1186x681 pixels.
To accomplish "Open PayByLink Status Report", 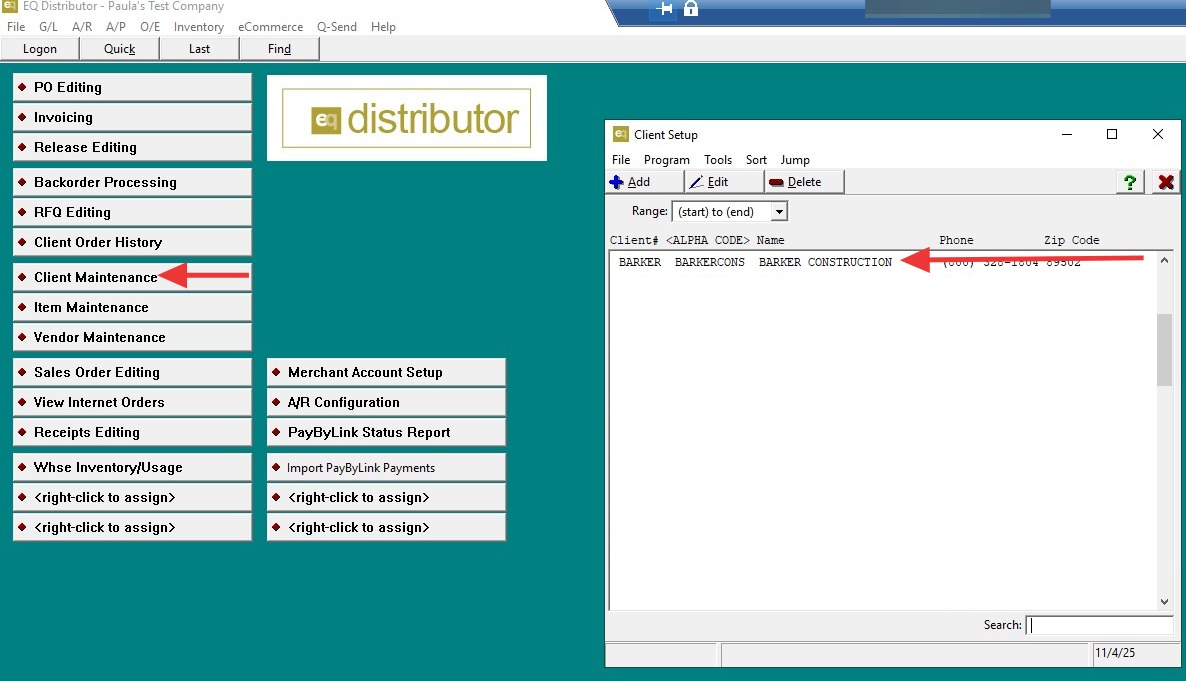I will point(387,432).
